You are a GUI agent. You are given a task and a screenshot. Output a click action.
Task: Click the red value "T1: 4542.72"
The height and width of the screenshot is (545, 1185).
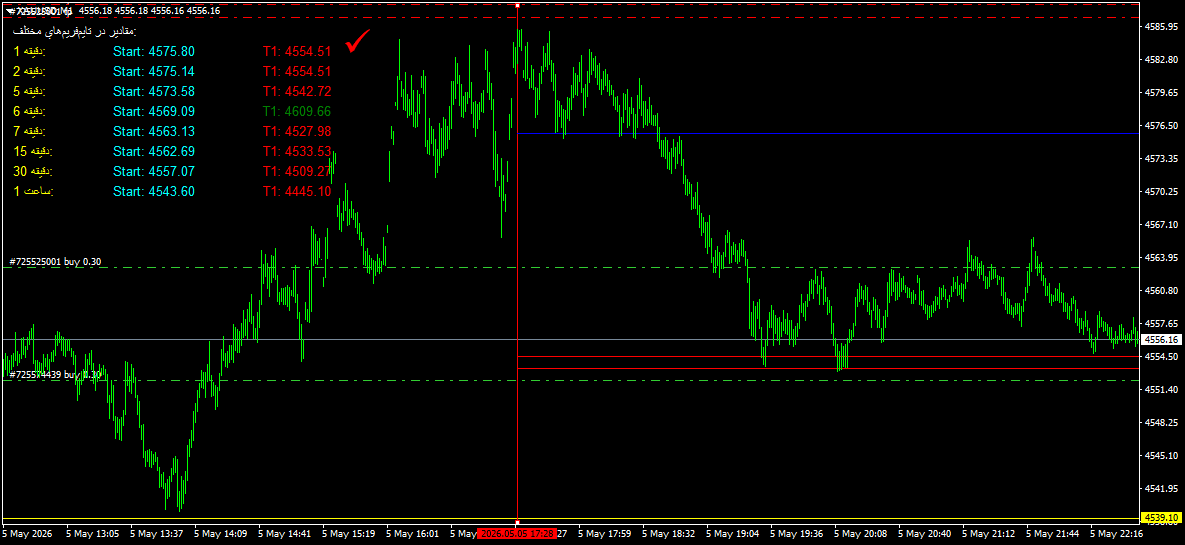pyautogui.click(x=298, y=91)
